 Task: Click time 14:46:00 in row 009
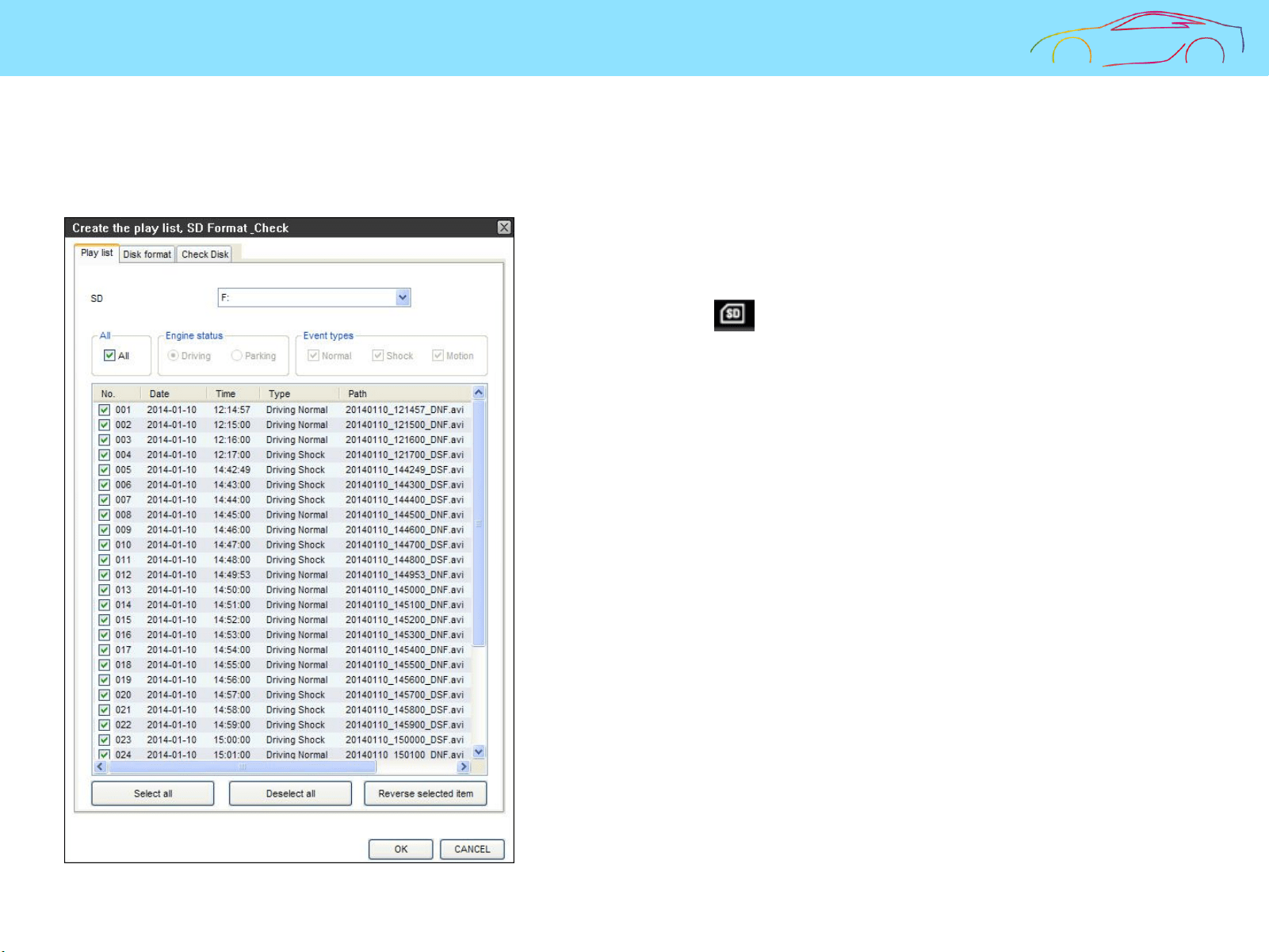click(x=231, y=530)
